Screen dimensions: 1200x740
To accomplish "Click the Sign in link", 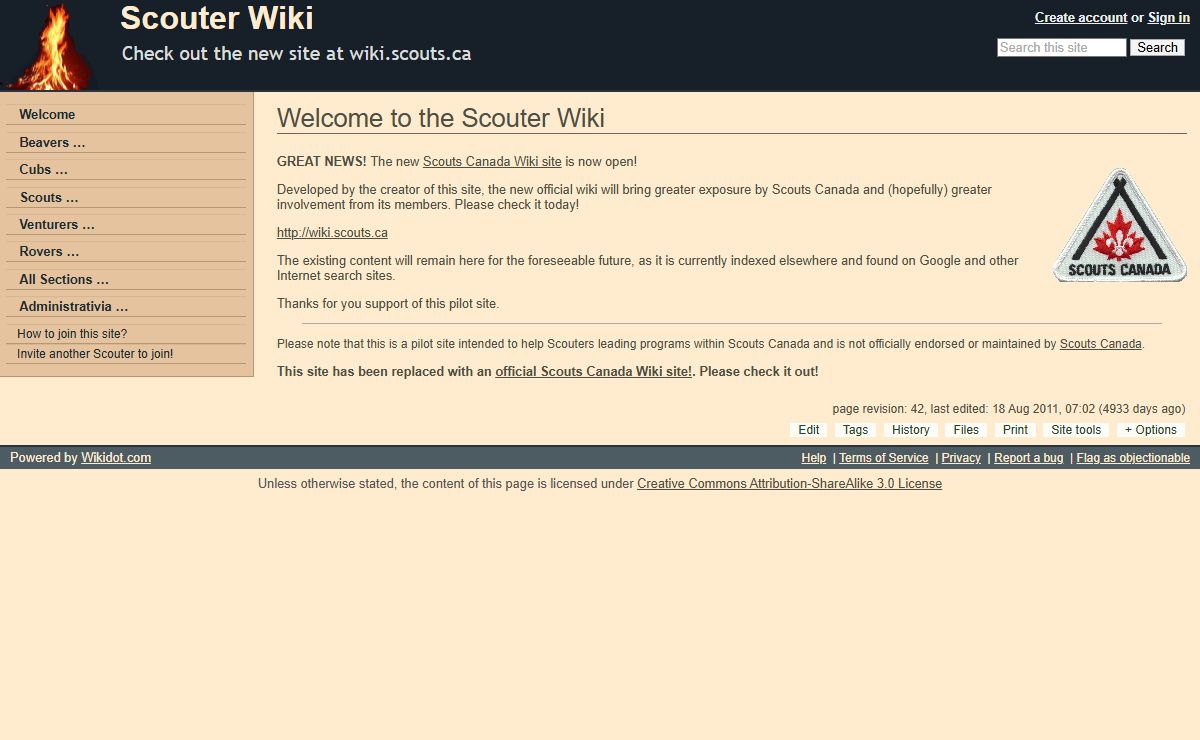I will [x=1169, y=18].
